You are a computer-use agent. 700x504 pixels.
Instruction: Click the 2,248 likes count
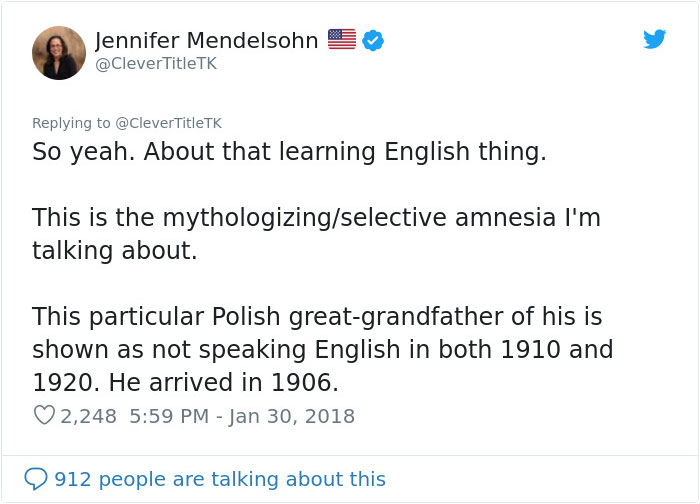point(89,415)
